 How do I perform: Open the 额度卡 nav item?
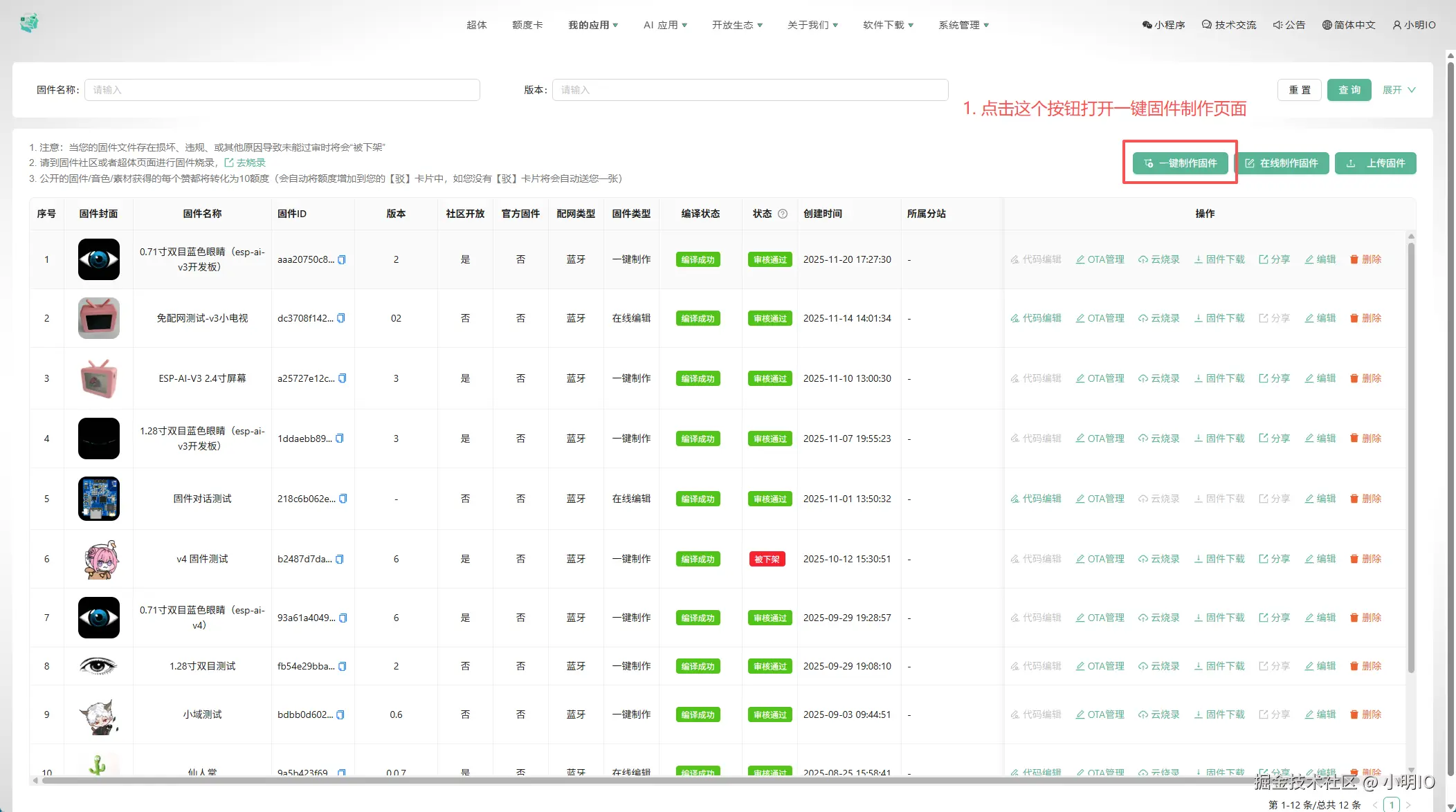tap(527, 25)
